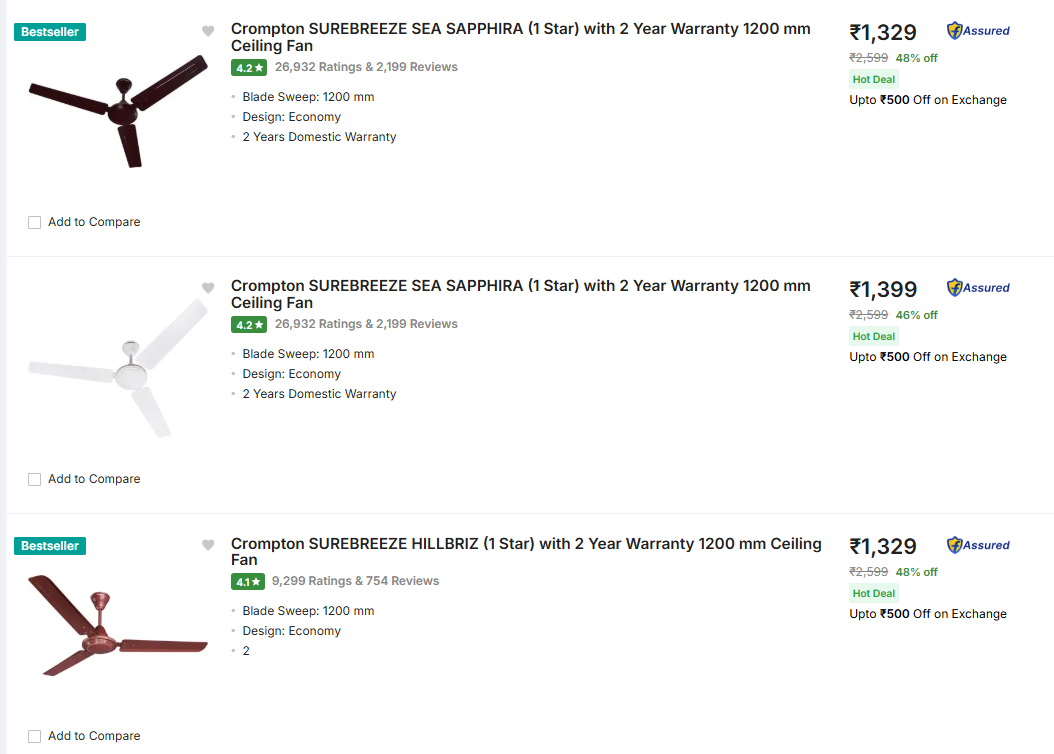Click 4.1 star rating badge of Hillbriz fan

[x=249, y=582]
